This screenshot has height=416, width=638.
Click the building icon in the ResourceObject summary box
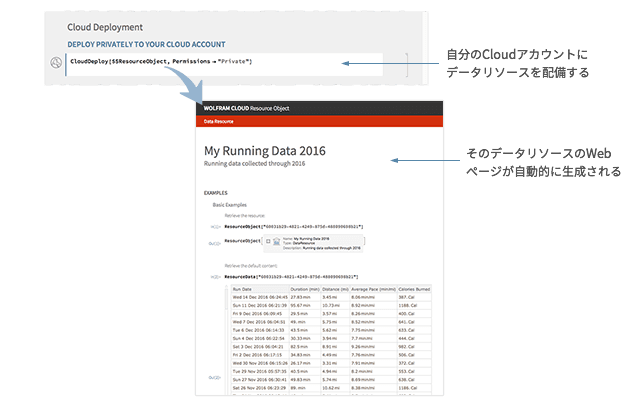click(x=277, y=241)
